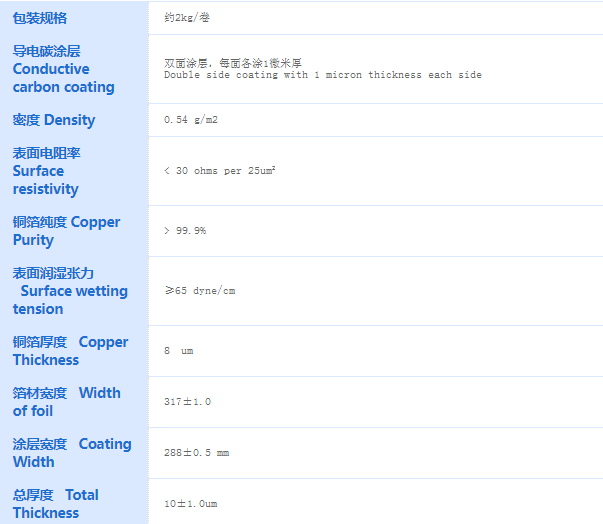Image resolution: width=603 pixels, height=524 pixels.
Task: Select the '≥65 dyne/cm' value
Action: tap(200, 291)
